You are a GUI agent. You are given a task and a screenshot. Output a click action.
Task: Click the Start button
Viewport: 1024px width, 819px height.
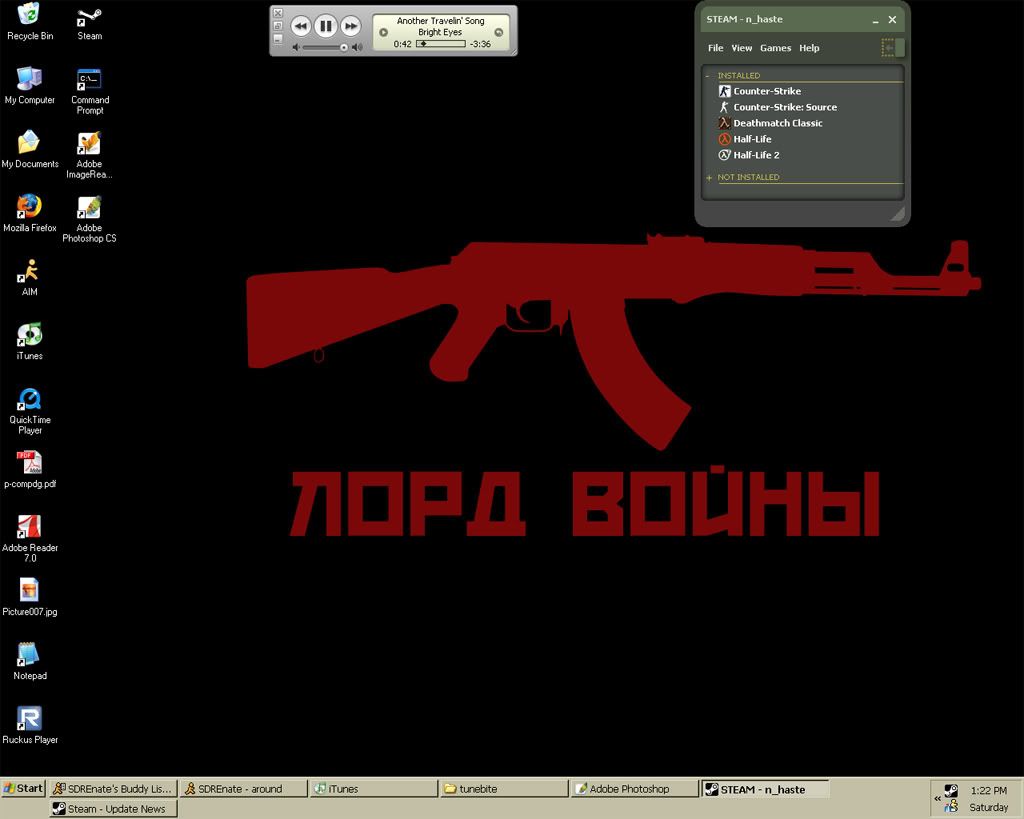[x=23, y=788]
